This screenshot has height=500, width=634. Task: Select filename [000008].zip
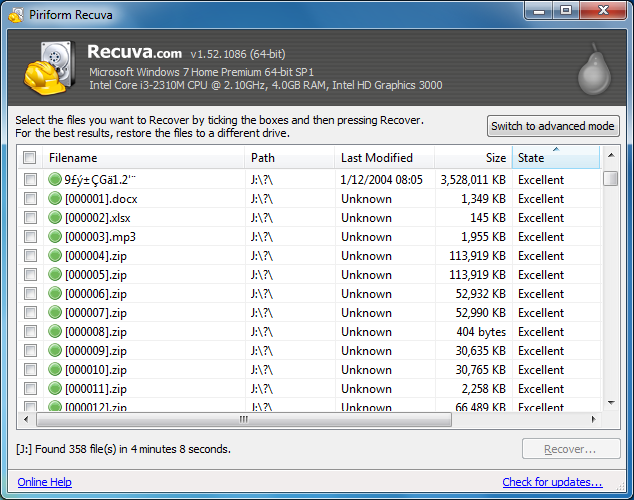96,332
